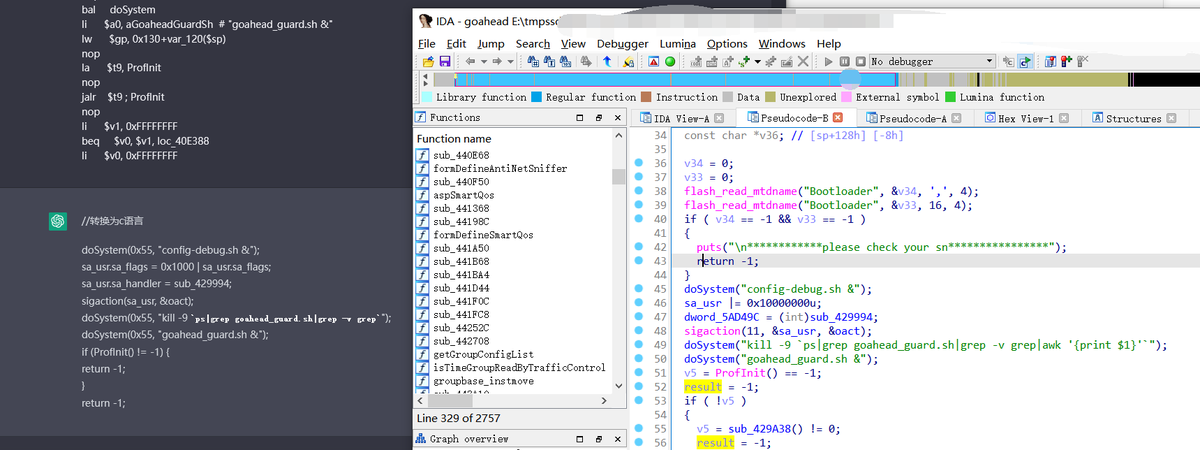Click the IDA application icon in title bar
The width and height of the screenshot is (1200, 450).
(x=424, y=20)
